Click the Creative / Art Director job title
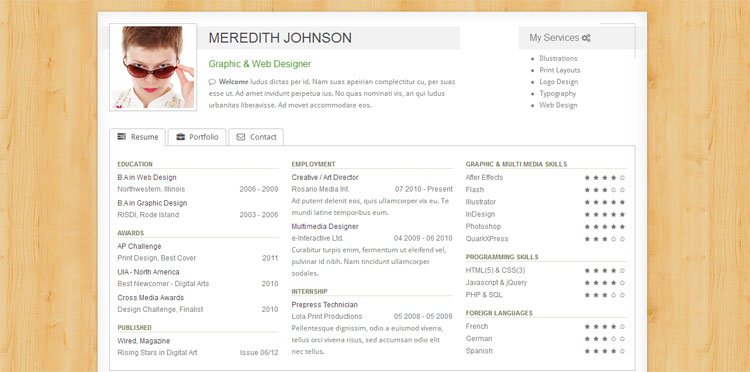Image resolution: width=750 pixels, height=372 pixels. (325, 177)
